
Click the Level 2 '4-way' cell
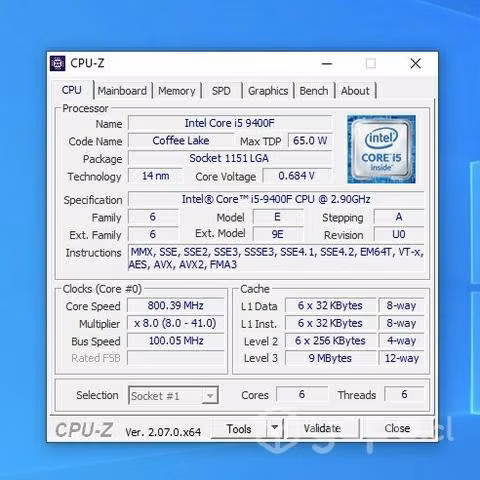pos(401,341)
